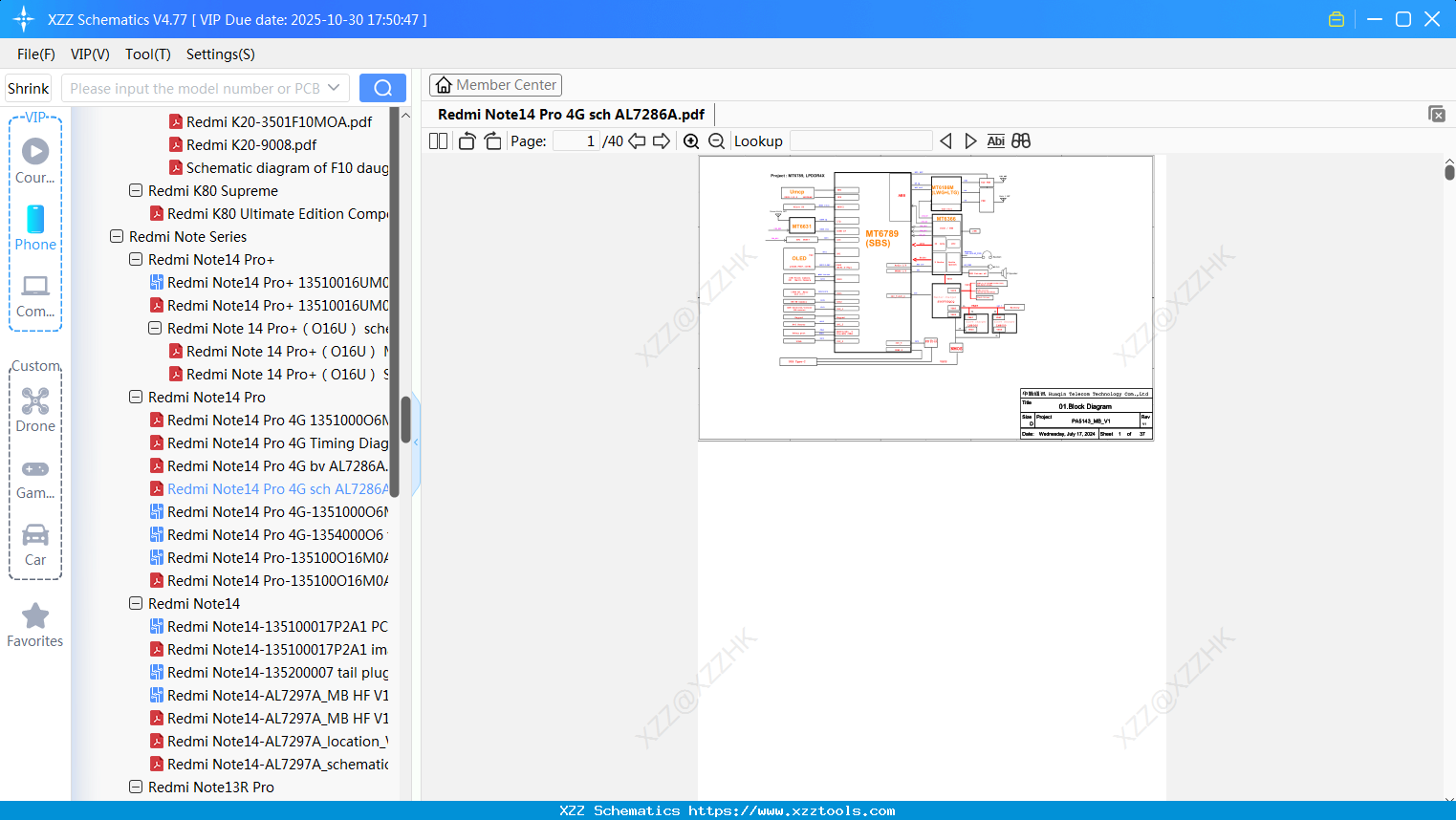The width and height of the screenshot is (1456, 820).
Task: Collapse the Redmi K80 Supreme folder
Action: (136, 190)
